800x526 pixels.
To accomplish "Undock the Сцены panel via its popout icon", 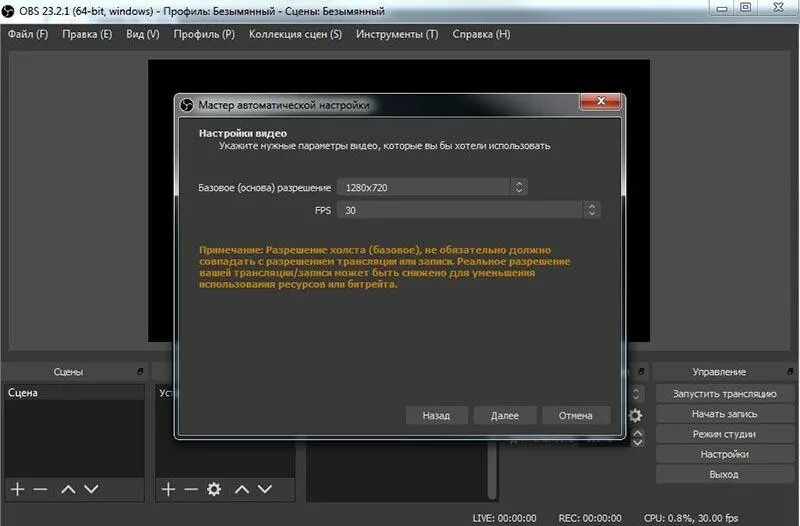I will (140, 371).
